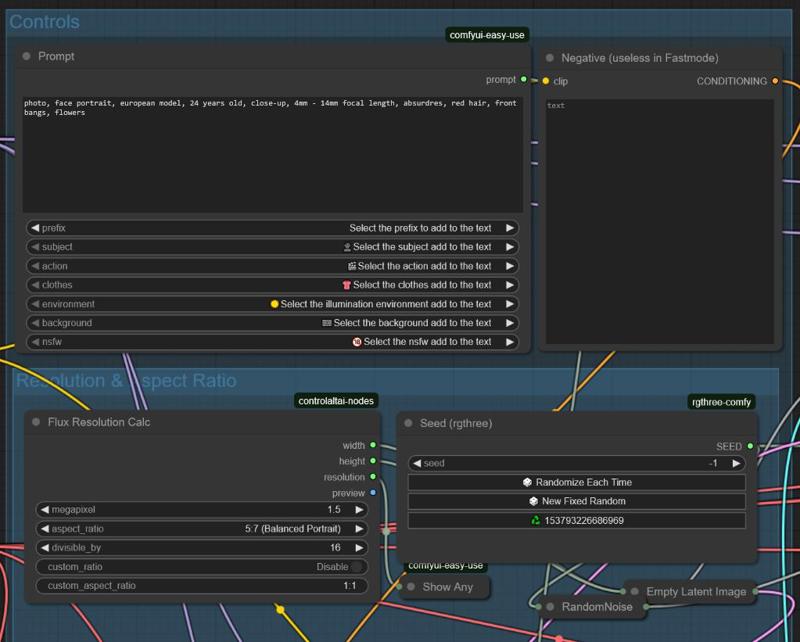Use last seed 153793226686969 button

577,521
